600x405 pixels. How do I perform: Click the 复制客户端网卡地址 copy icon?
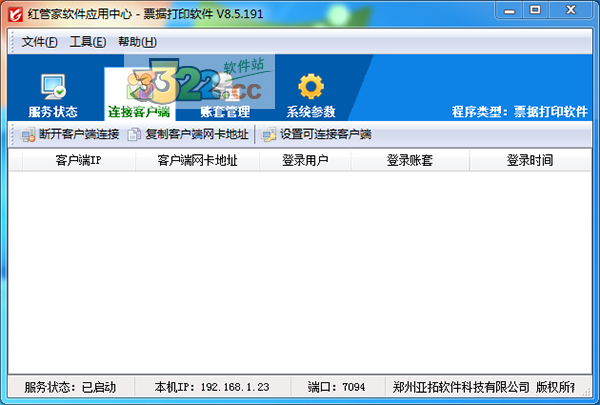[134, 135]
